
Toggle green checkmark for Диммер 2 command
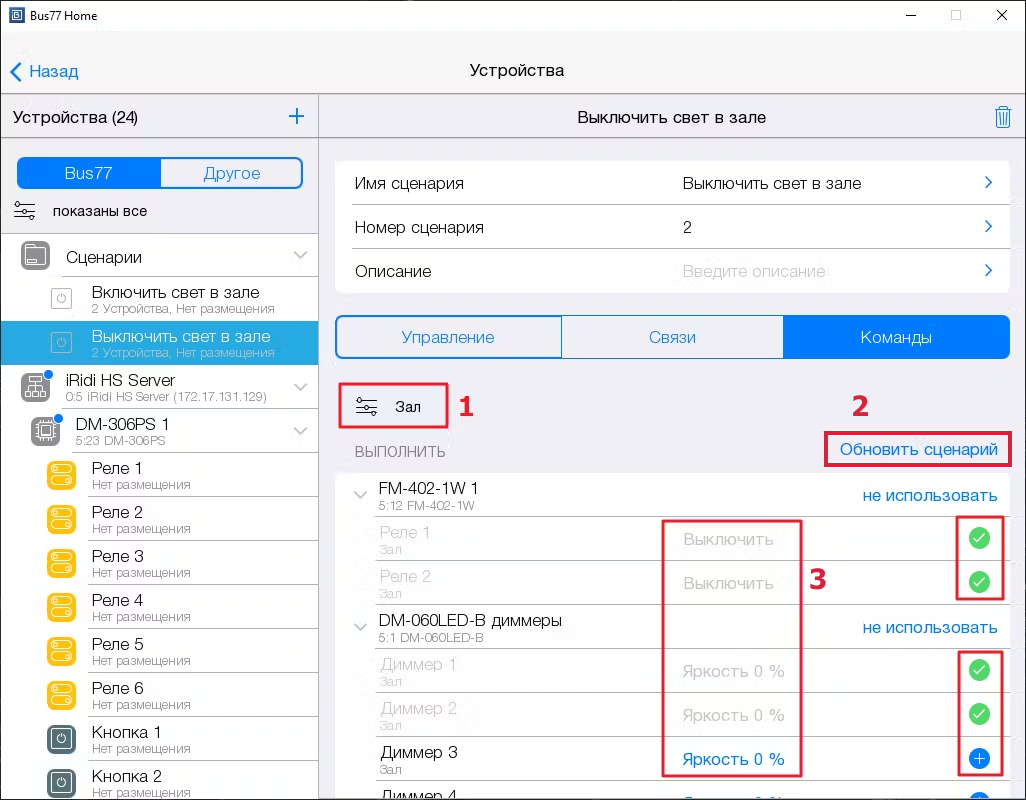point(979,714)
